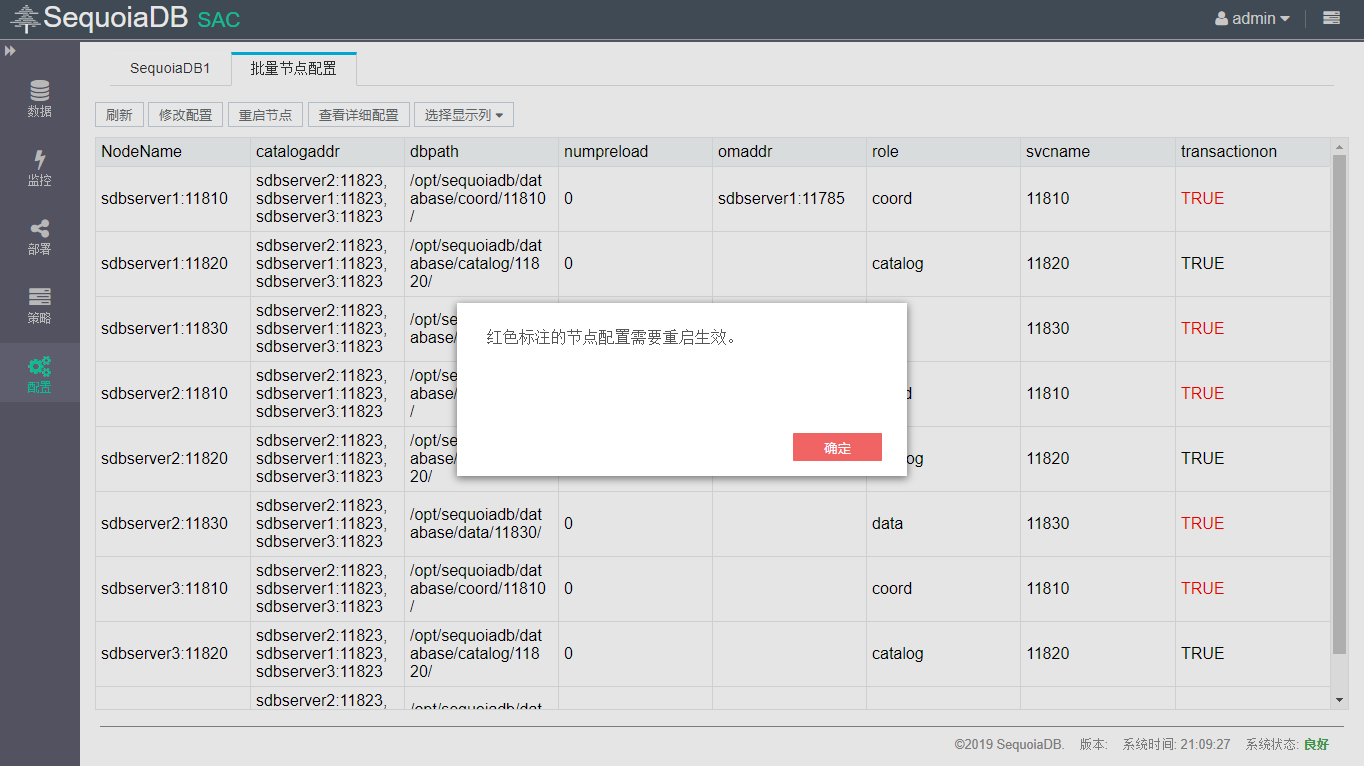Open the 选择显示列 dropdown
Viewport: 1364px width, 766px height.
464,115
